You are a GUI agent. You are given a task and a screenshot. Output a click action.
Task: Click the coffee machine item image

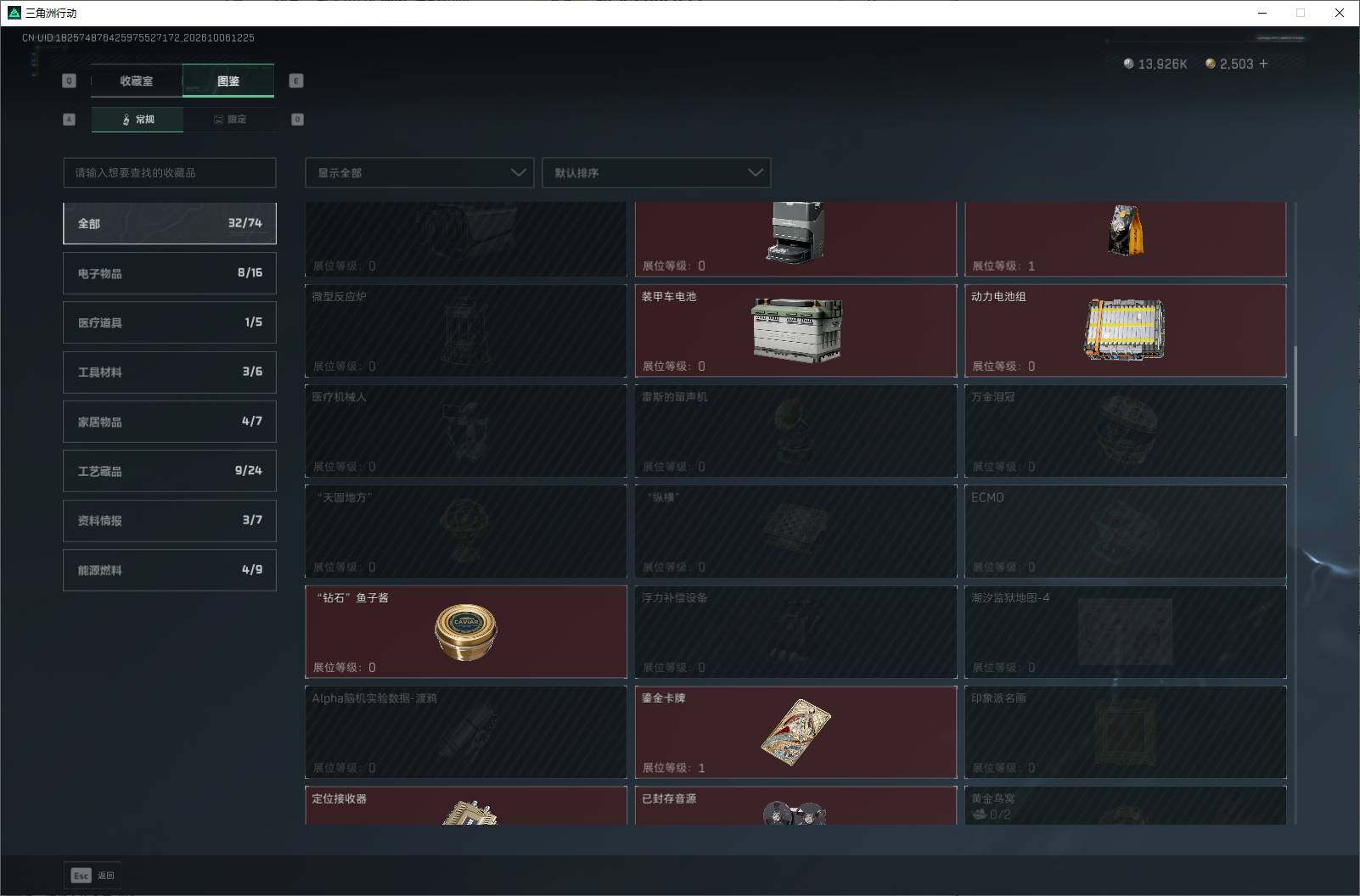coord(795,232)
